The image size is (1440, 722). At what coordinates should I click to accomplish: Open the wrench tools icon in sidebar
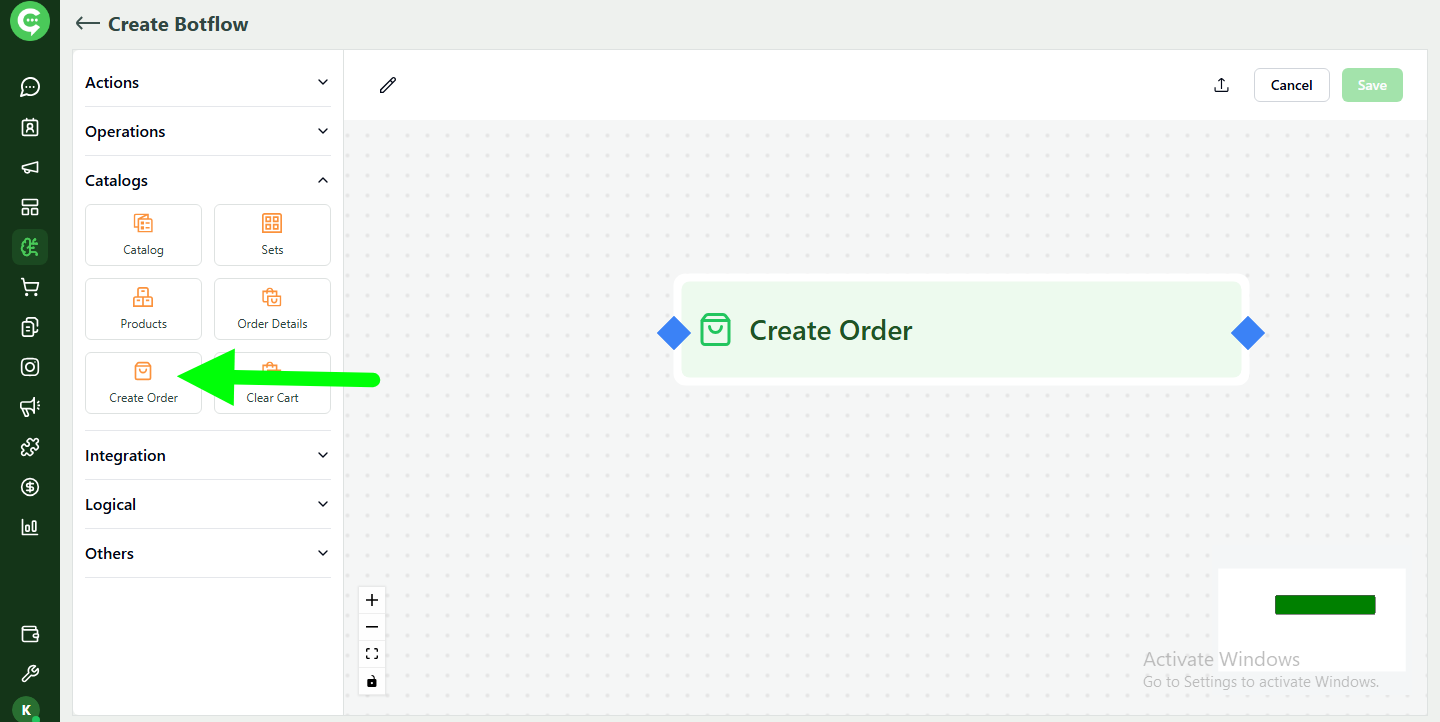coord(29,672)
